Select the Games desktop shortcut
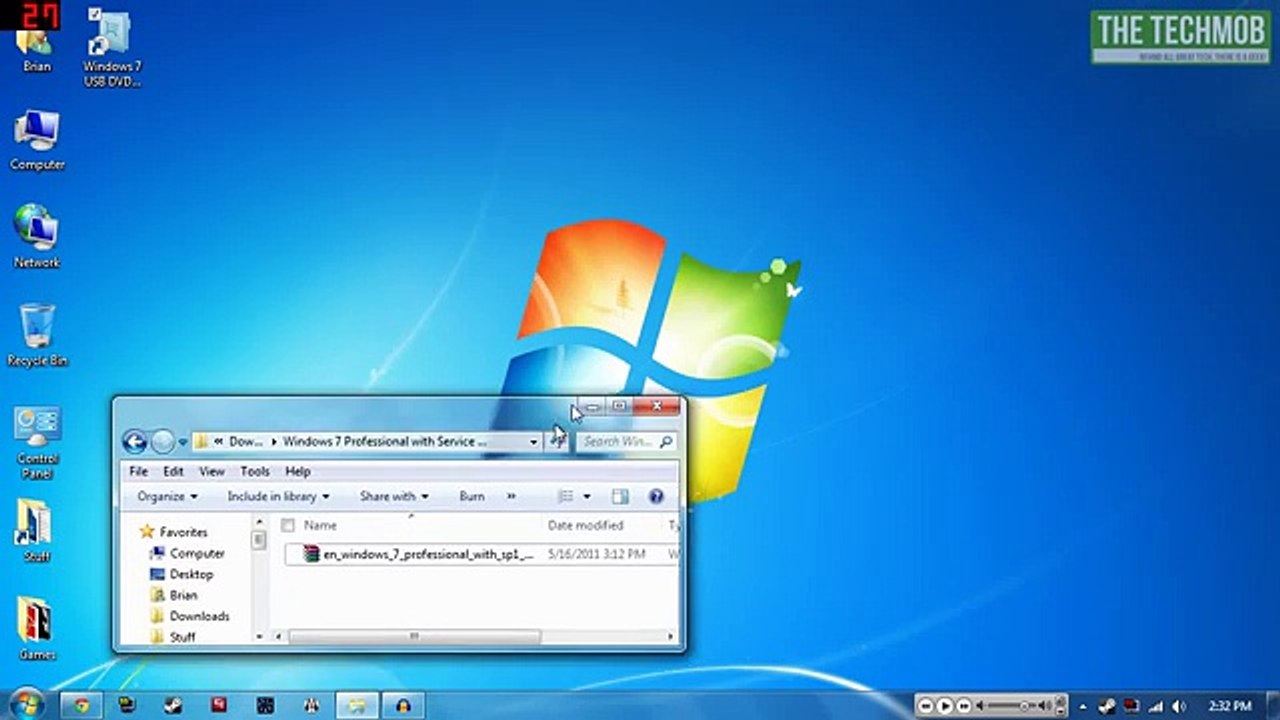The width and height of the screenshot is (1280, 720). (x=37, y=629)
